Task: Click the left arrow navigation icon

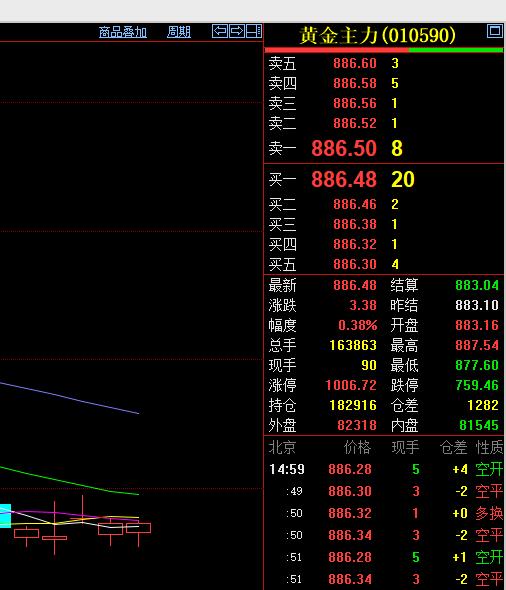Action: coord(220,31)
